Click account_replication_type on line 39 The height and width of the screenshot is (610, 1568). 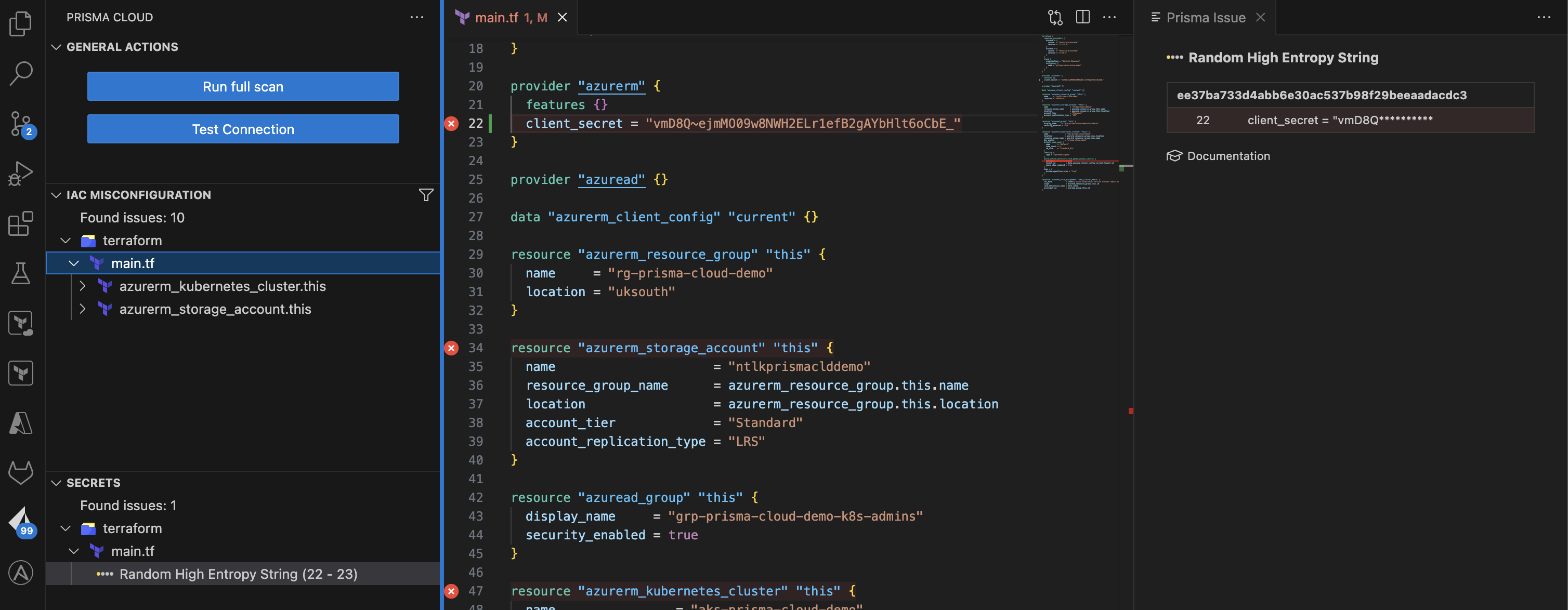point(615,442)
